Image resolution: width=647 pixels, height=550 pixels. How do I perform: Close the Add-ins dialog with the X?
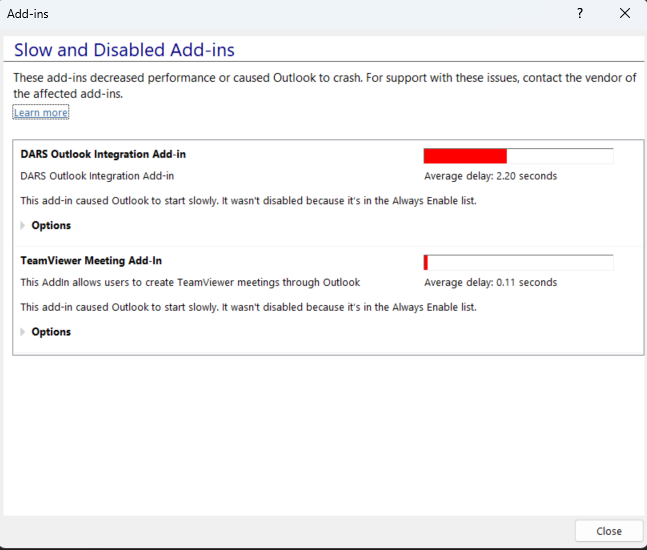(625, 14)
